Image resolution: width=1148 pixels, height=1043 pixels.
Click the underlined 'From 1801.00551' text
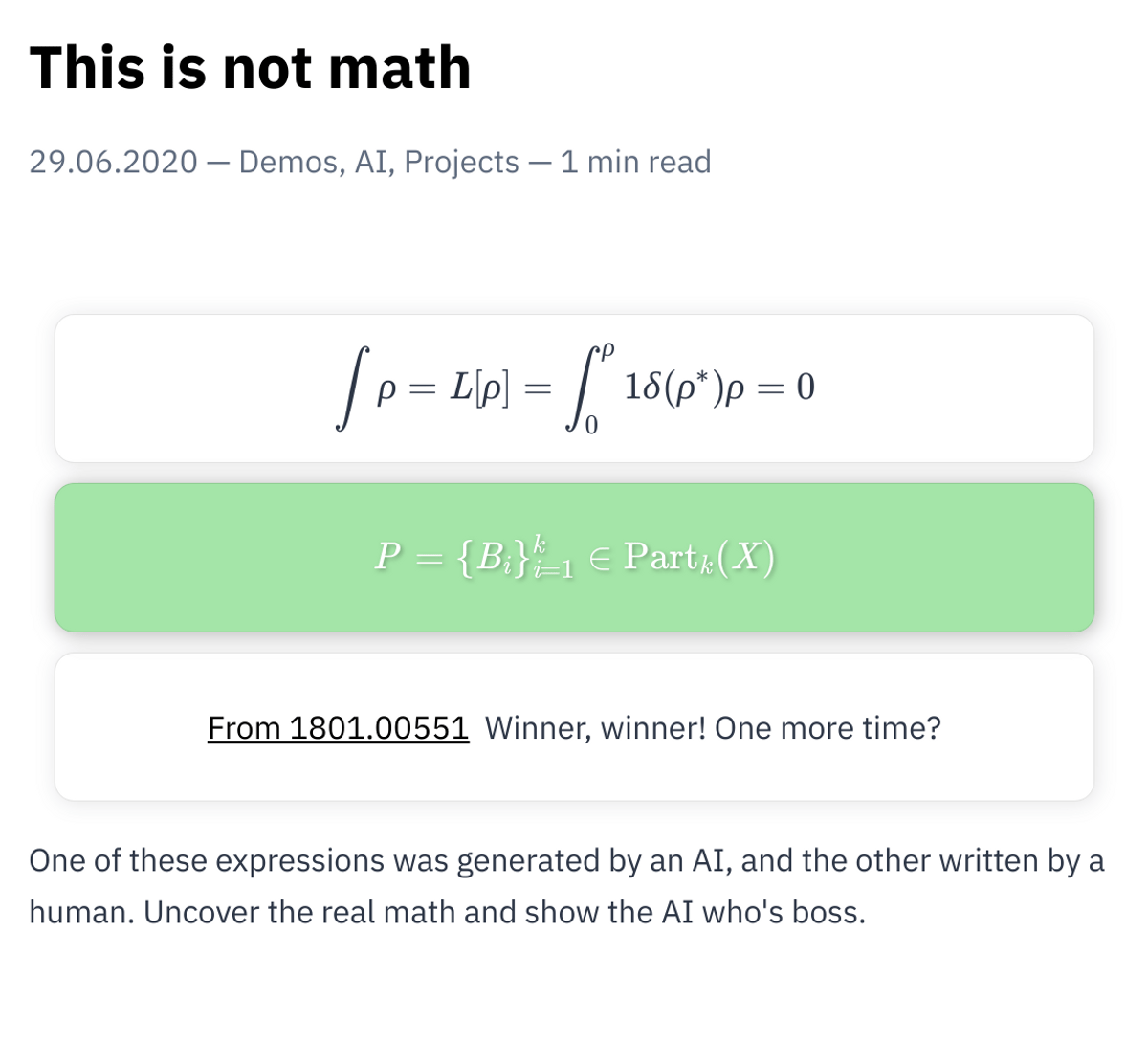pyautogui.click(x=339, y=728)
